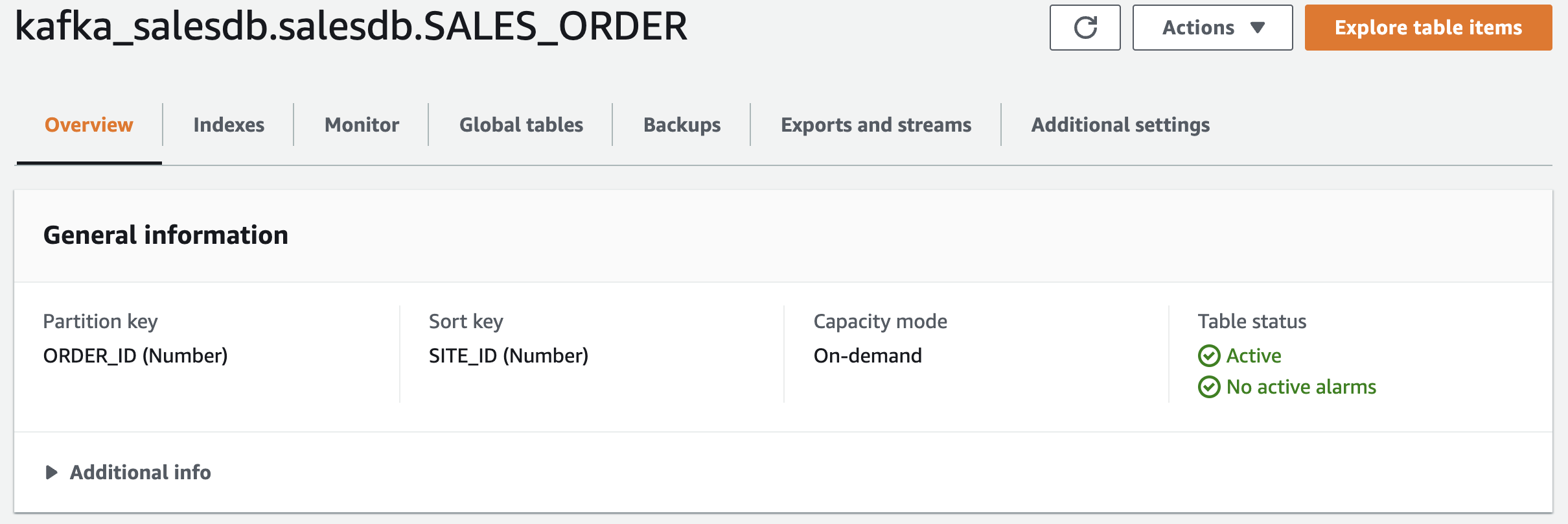Click the Active table status text

(x=1254, y=356)
